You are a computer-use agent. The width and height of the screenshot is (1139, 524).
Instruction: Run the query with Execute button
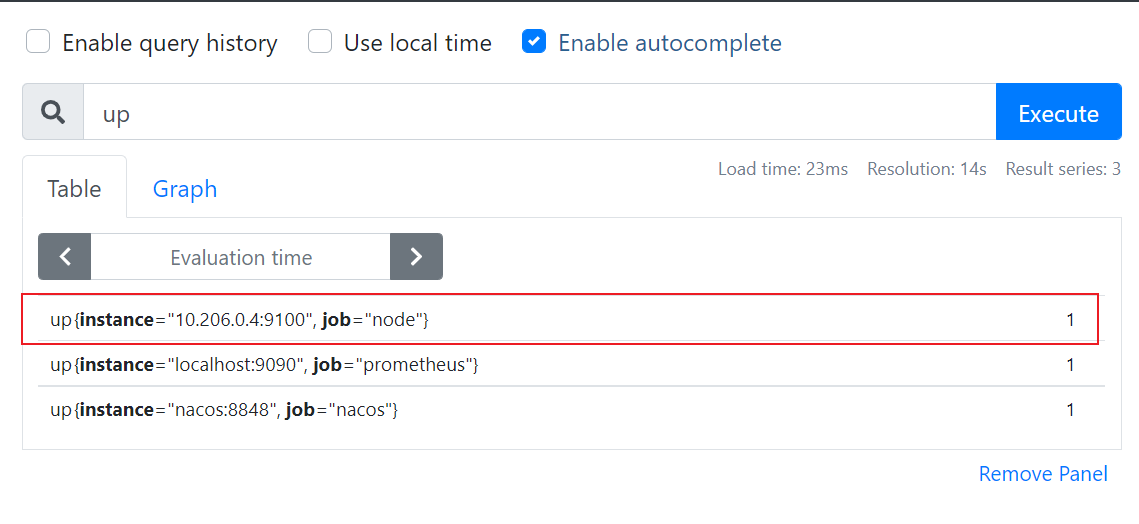tap(1058, 112)
